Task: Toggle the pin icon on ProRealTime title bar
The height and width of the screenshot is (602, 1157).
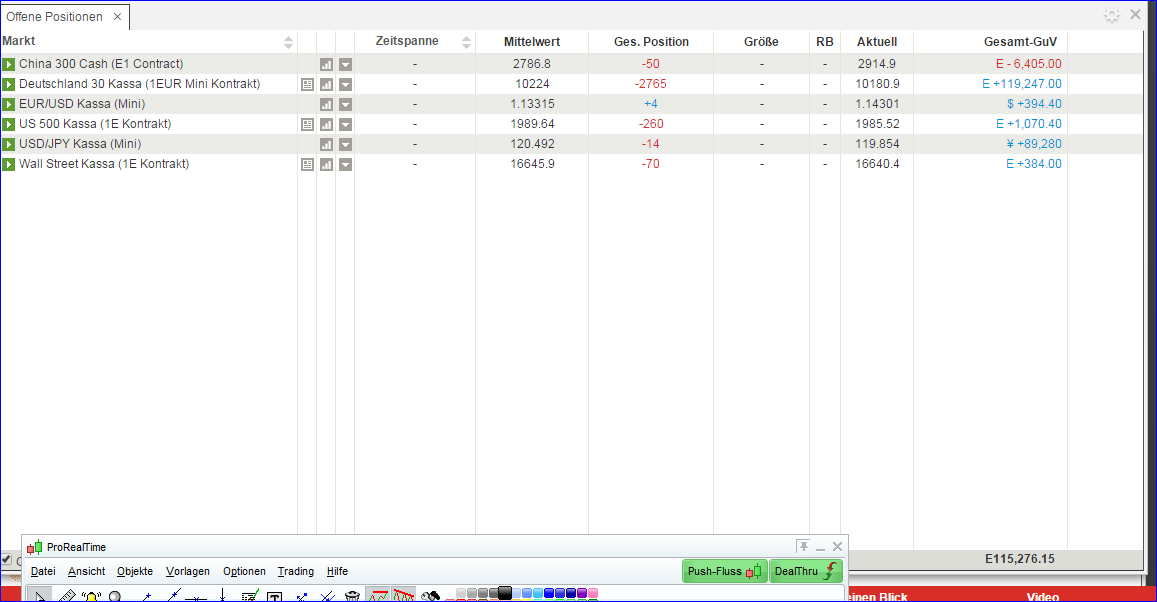Action: pyautogui.click(x=804, y=546)
